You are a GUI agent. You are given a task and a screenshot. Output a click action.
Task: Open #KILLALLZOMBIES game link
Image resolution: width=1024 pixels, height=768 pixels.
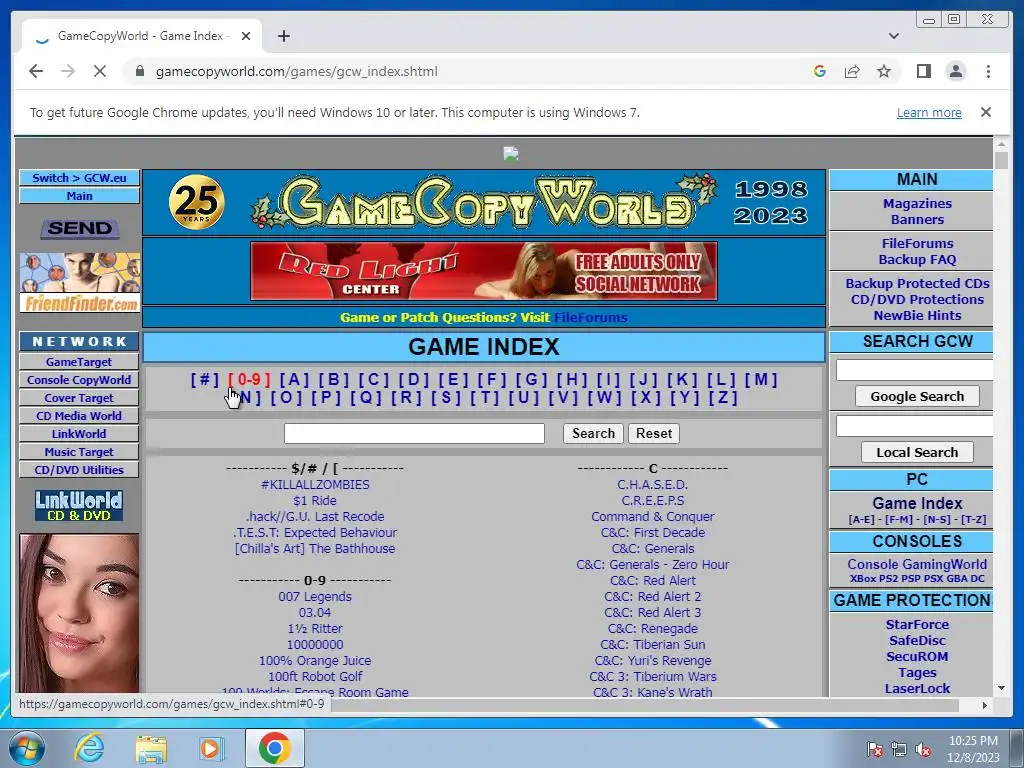(x=315, y=485)
